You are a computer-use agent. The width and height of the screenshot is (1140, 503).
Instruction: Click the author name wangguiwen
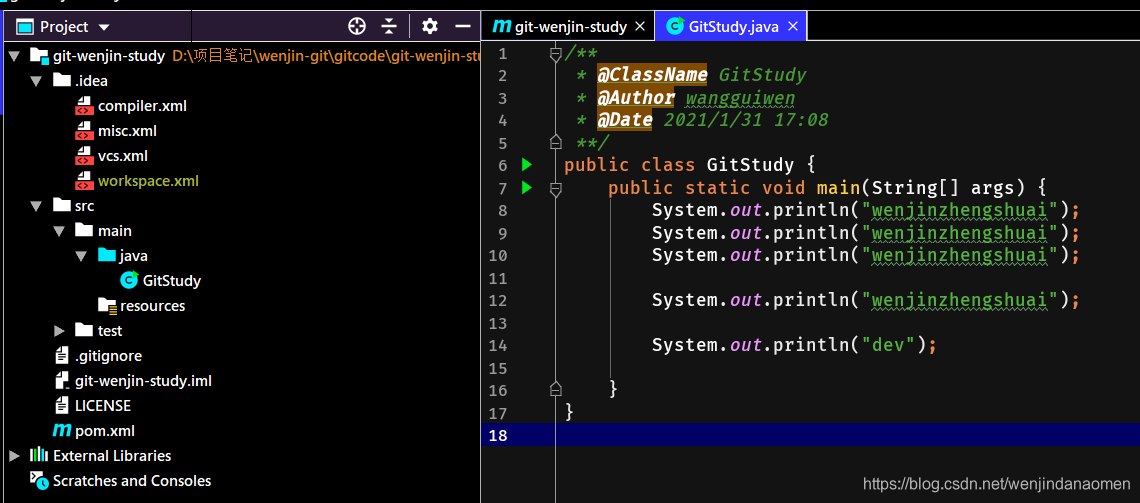740,97
